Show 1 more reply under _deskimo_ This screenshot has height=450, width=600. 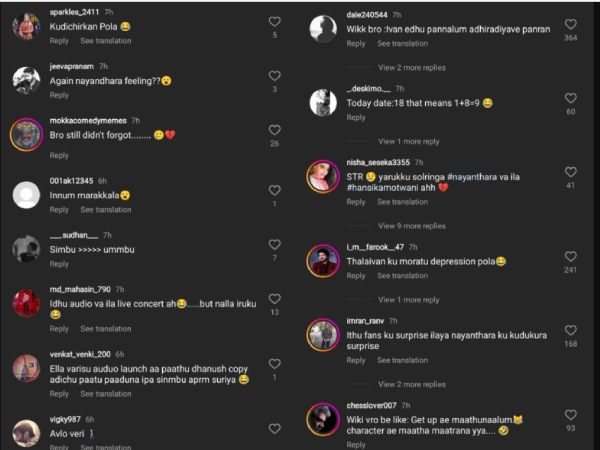[408, 141]
